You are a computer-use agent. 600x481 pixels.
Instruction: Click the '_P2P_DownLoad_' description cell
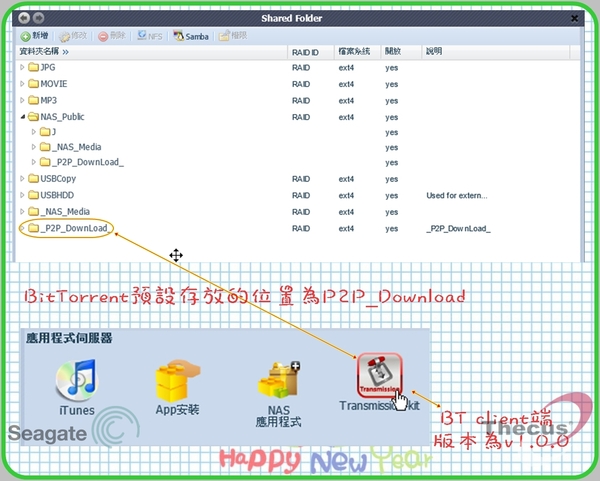pyautogui.click(x=458, y=228)
